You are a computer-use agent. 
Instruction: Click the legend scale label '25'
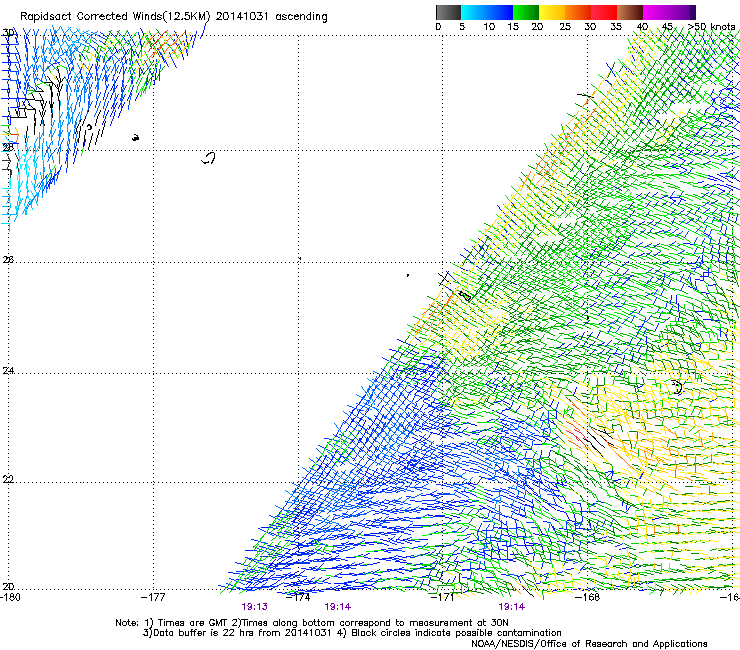click(565, 27)
